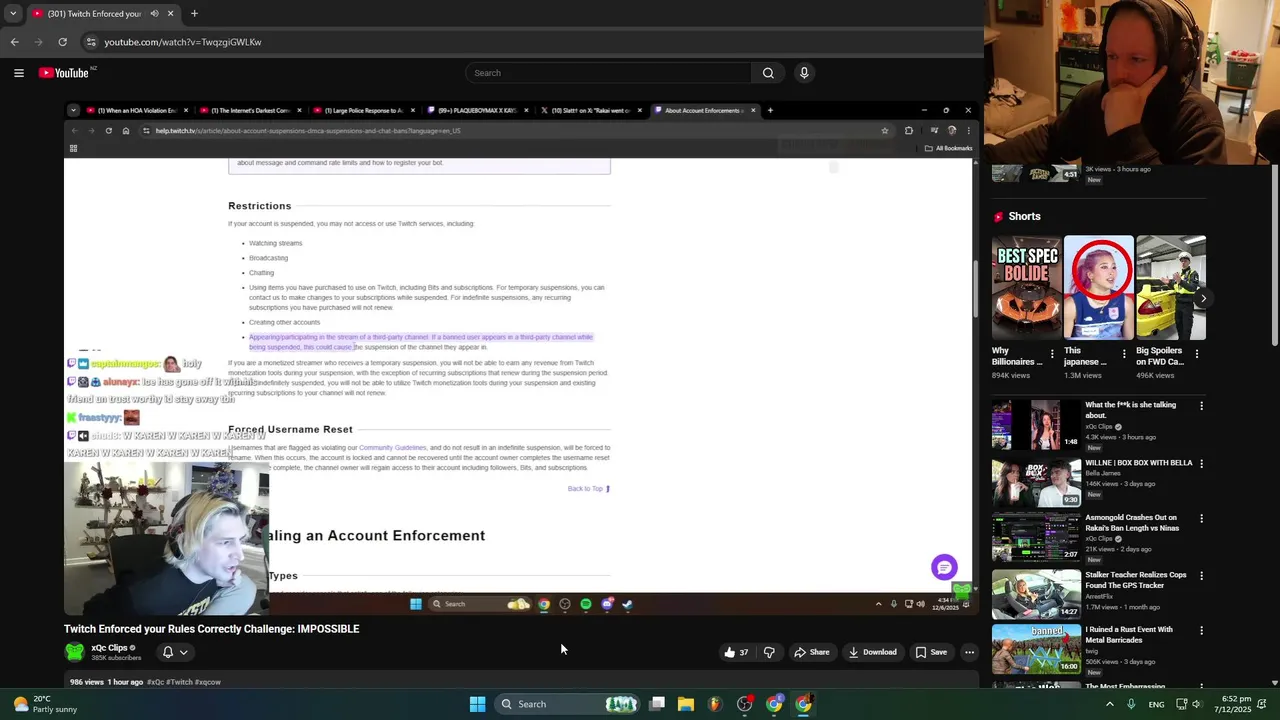1280x720 pixels.
Task: Mute the tab with speaker icon
Action: point(155,14)
